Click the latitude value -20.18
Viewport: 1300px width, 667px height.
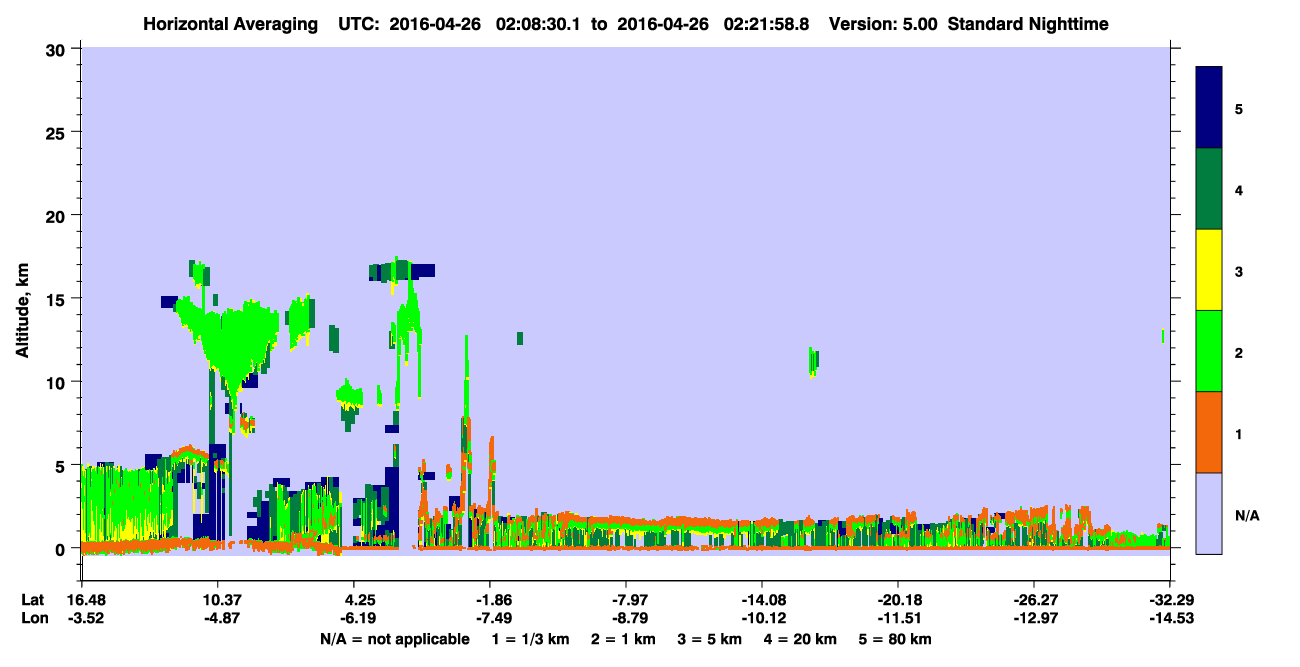coord(898,600)
